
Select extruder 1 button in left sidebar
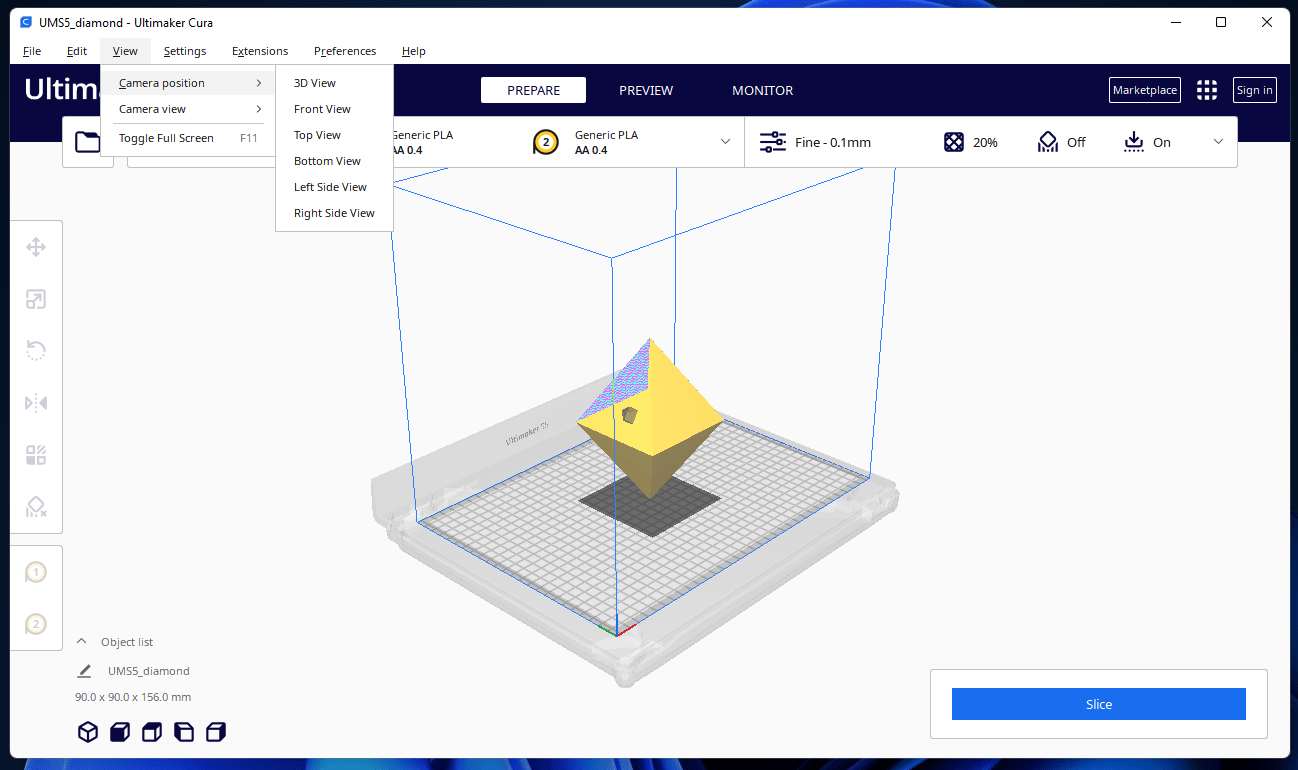(x=36, y=573)
